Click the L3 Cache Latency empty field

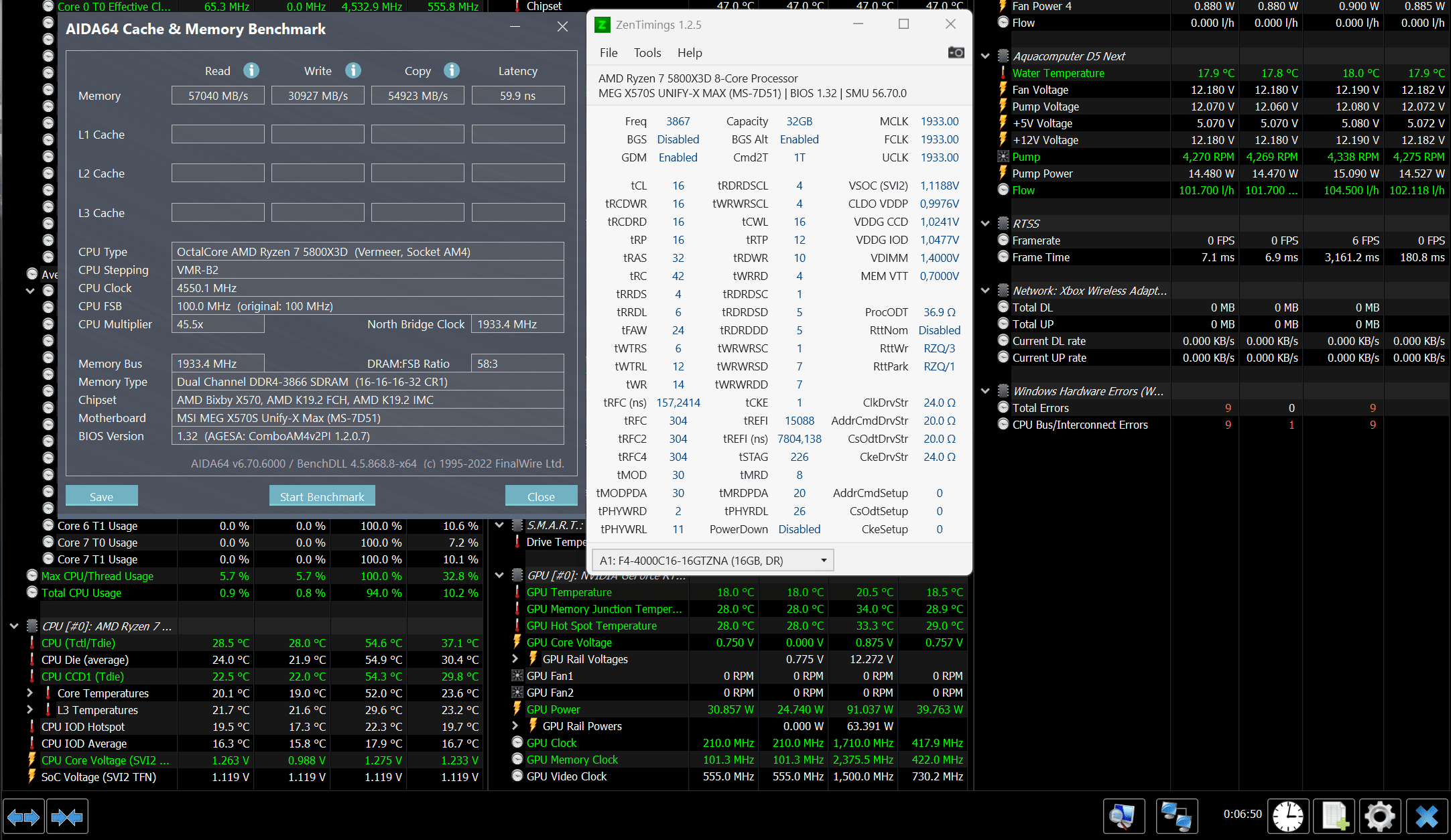click(x=518, y=212)
